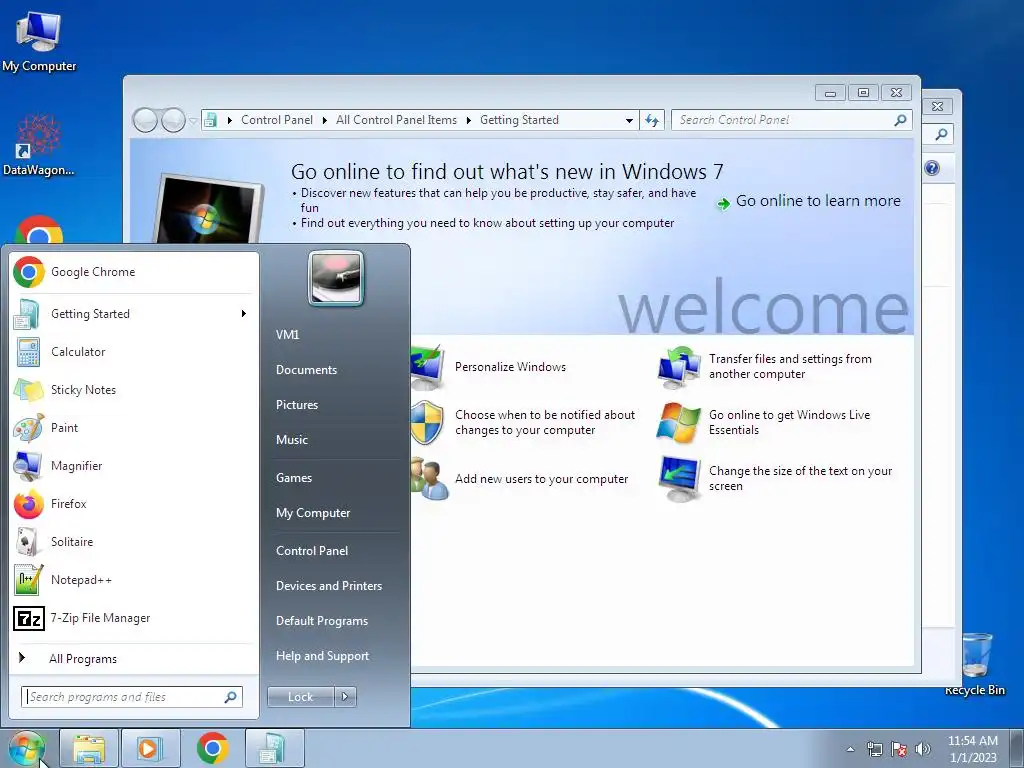Open Calculator in the Start menu
Screen dimensions: 1024x768
(x=134, y=352)
